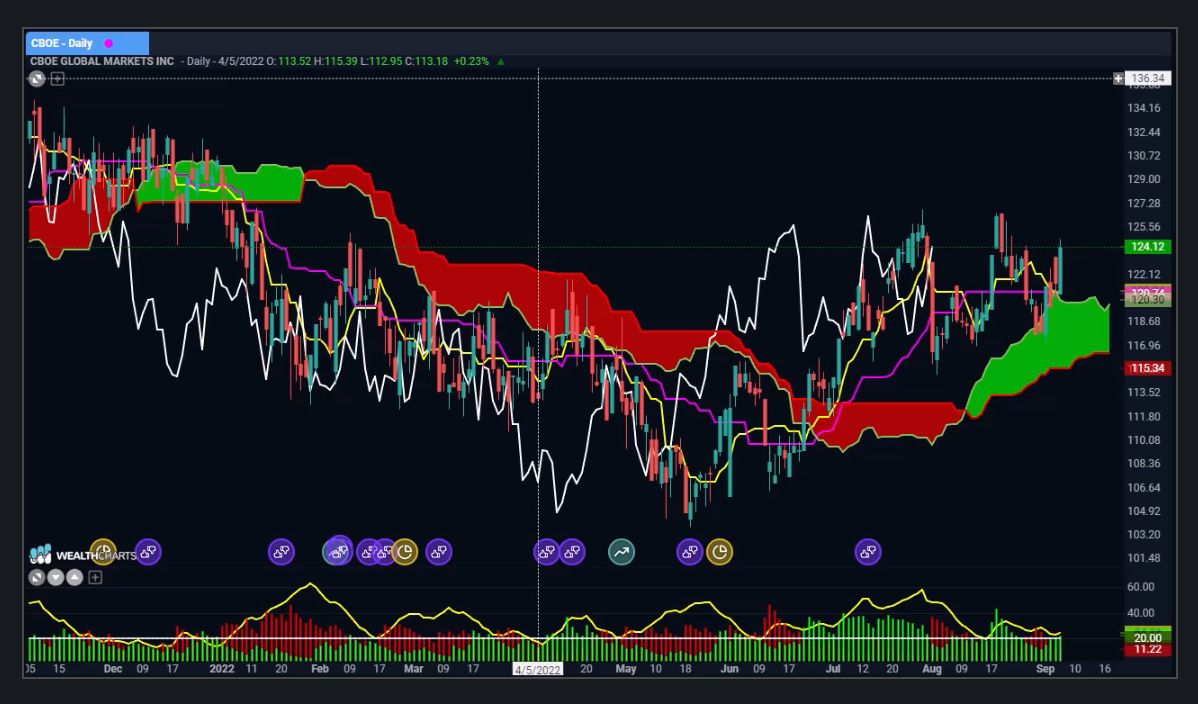The width and height of the screenshot is (1198, 704).
Task: Move the indicator panel down with the down arrow
Action: point(56,577)
